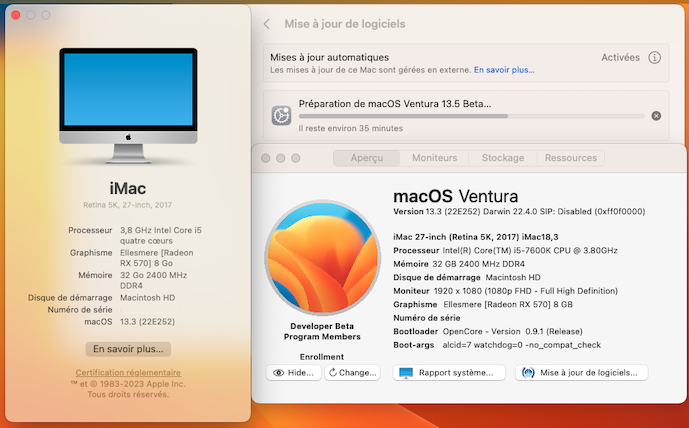
Task: Click the Change... enrollment button
Action: pyautogui.click(x=352, y=373)
